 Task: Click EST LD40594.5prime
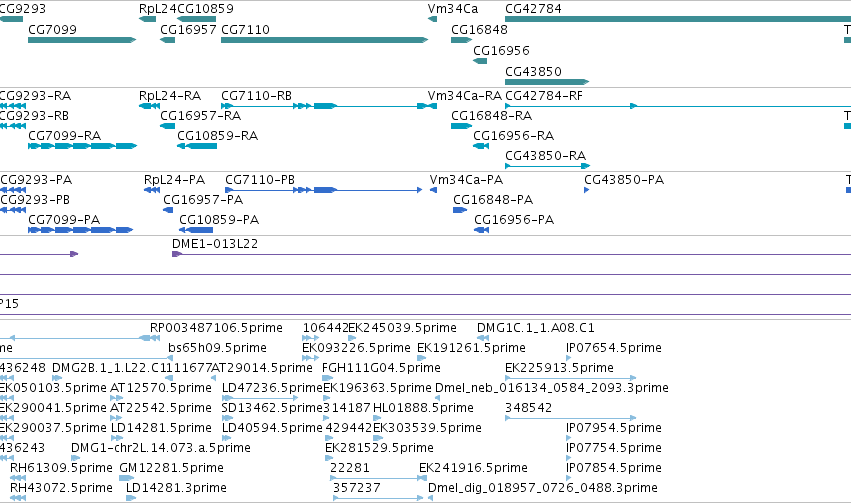[x=272, y=428]
